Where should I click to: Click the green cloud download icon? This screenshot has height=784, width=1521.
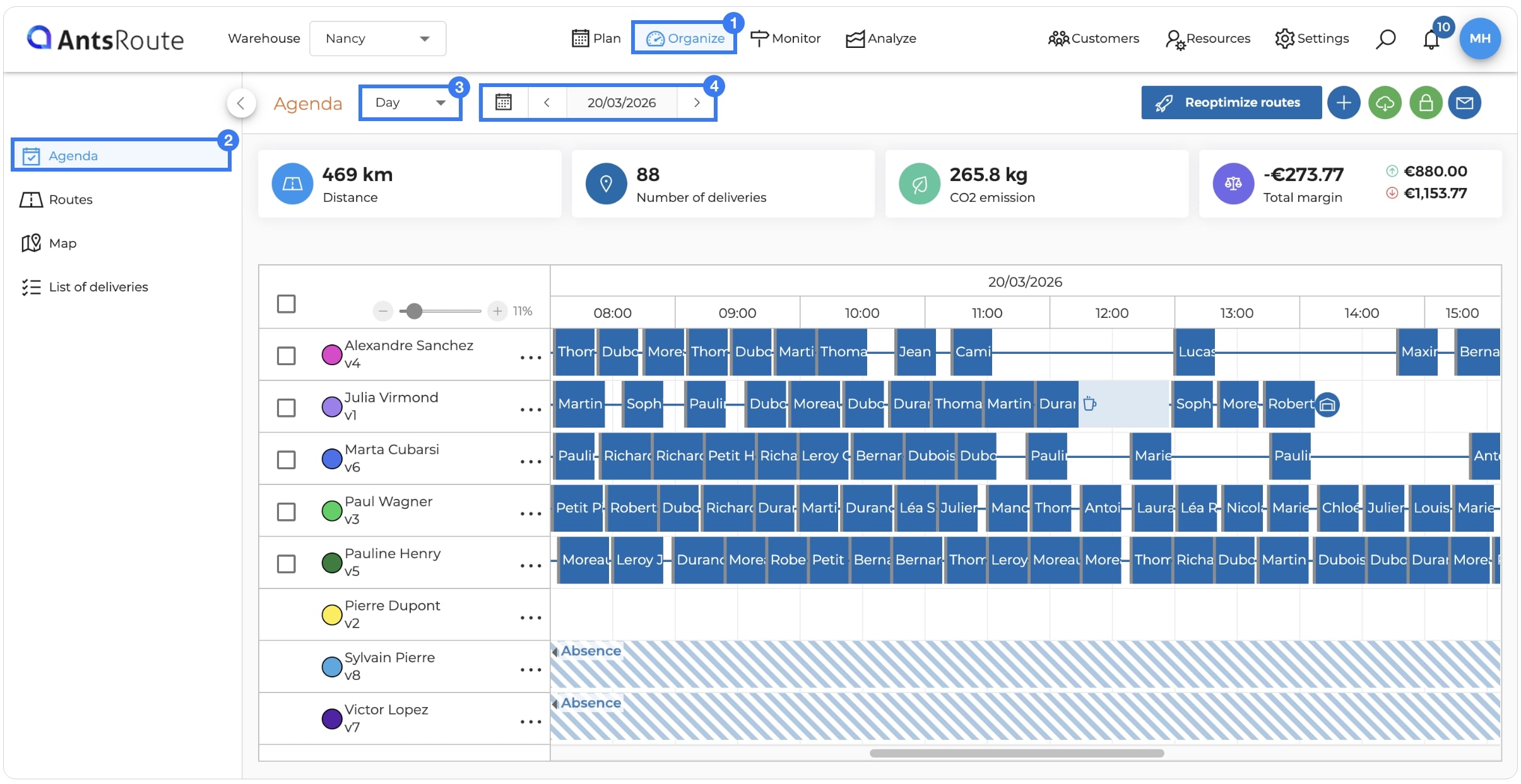point(1385,103)
